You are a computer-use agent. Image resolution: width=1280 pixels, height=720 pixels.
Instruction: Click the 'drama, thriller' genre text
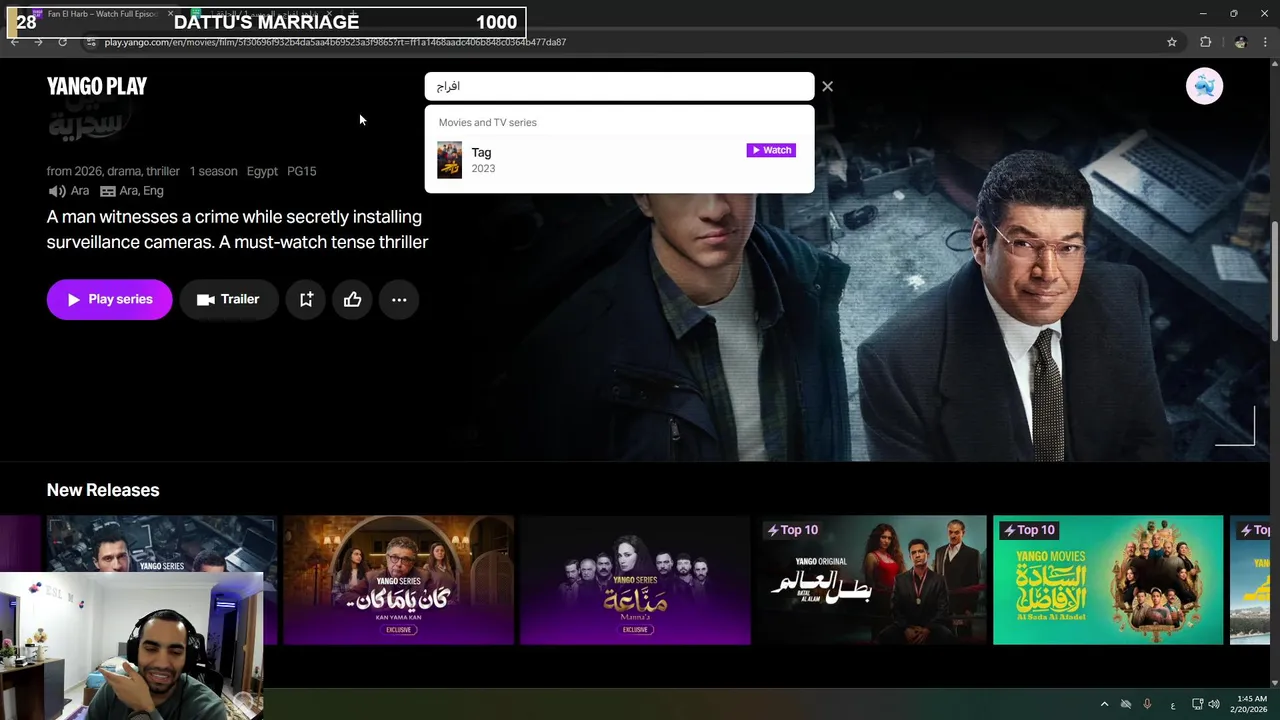tap(143, 171)
